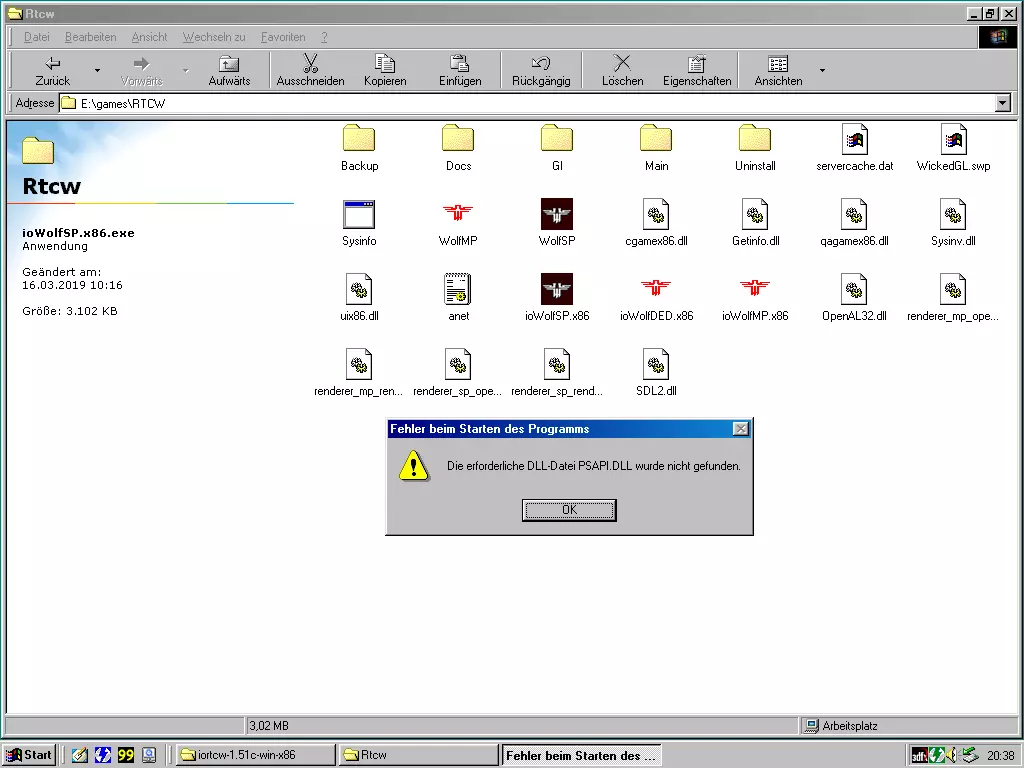Select the Sysinv.dll file
The image size is (1024, 768).
[953, 223]
